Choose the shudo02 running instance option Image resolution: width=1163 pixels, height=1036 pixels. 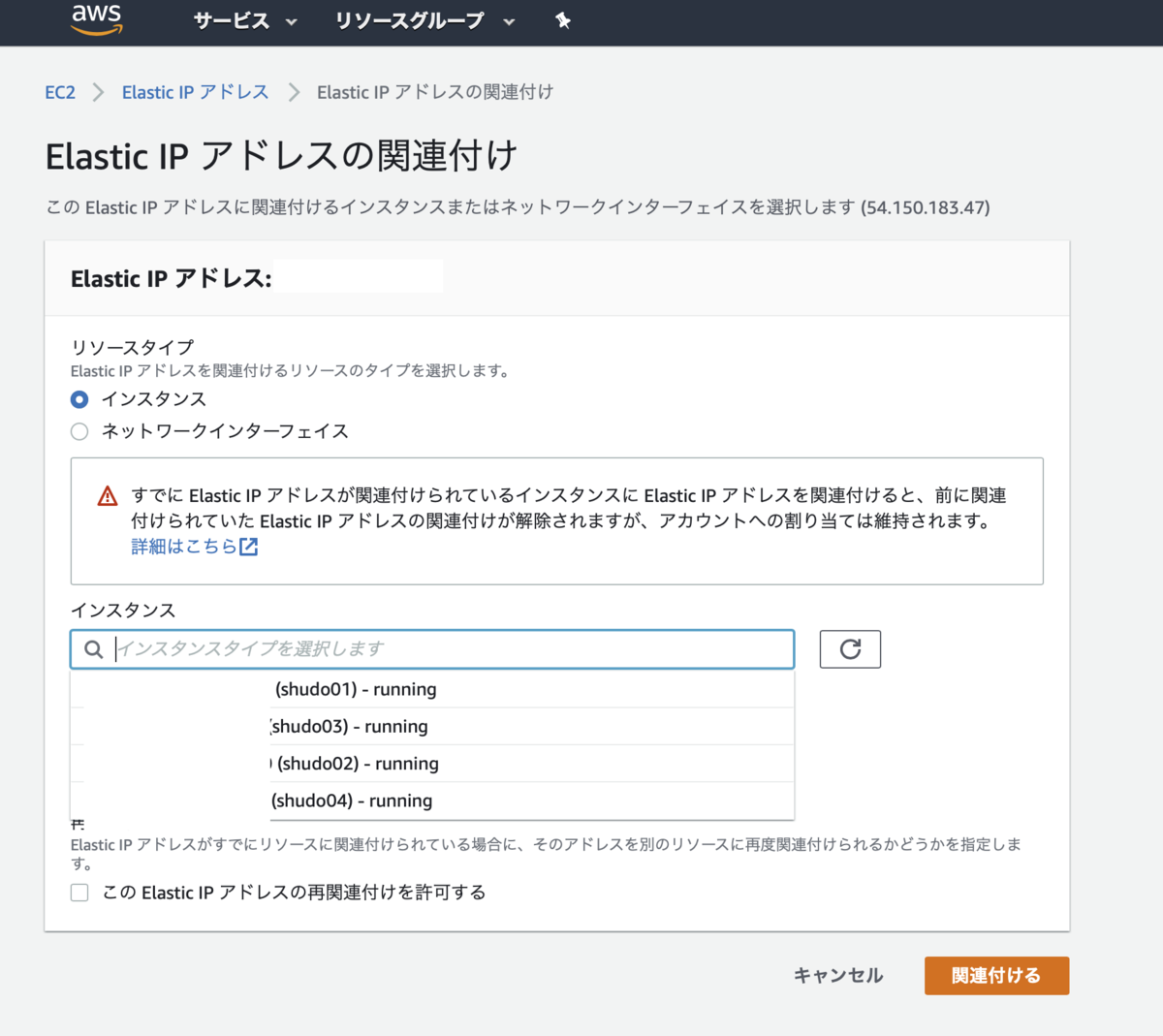(x=432, y=764)
